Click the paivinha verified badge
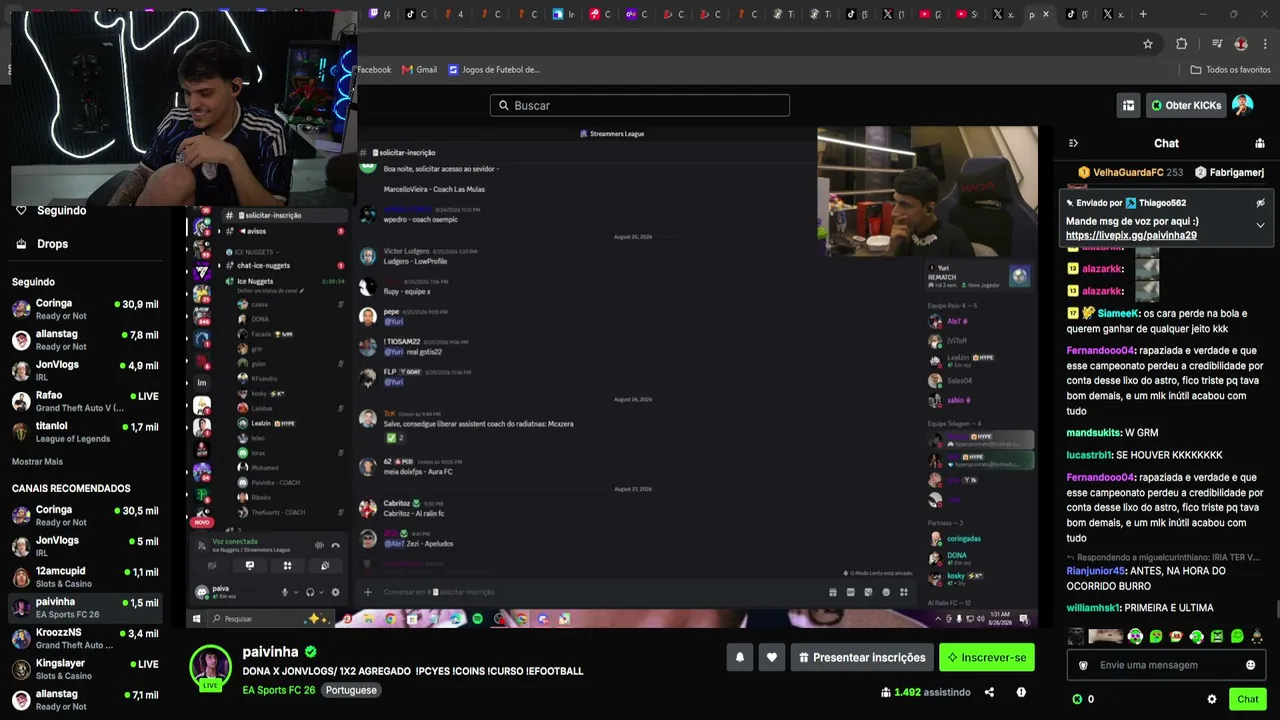Image resolution: width=1280 pixels, height=720 pixels. pos(311,652)
